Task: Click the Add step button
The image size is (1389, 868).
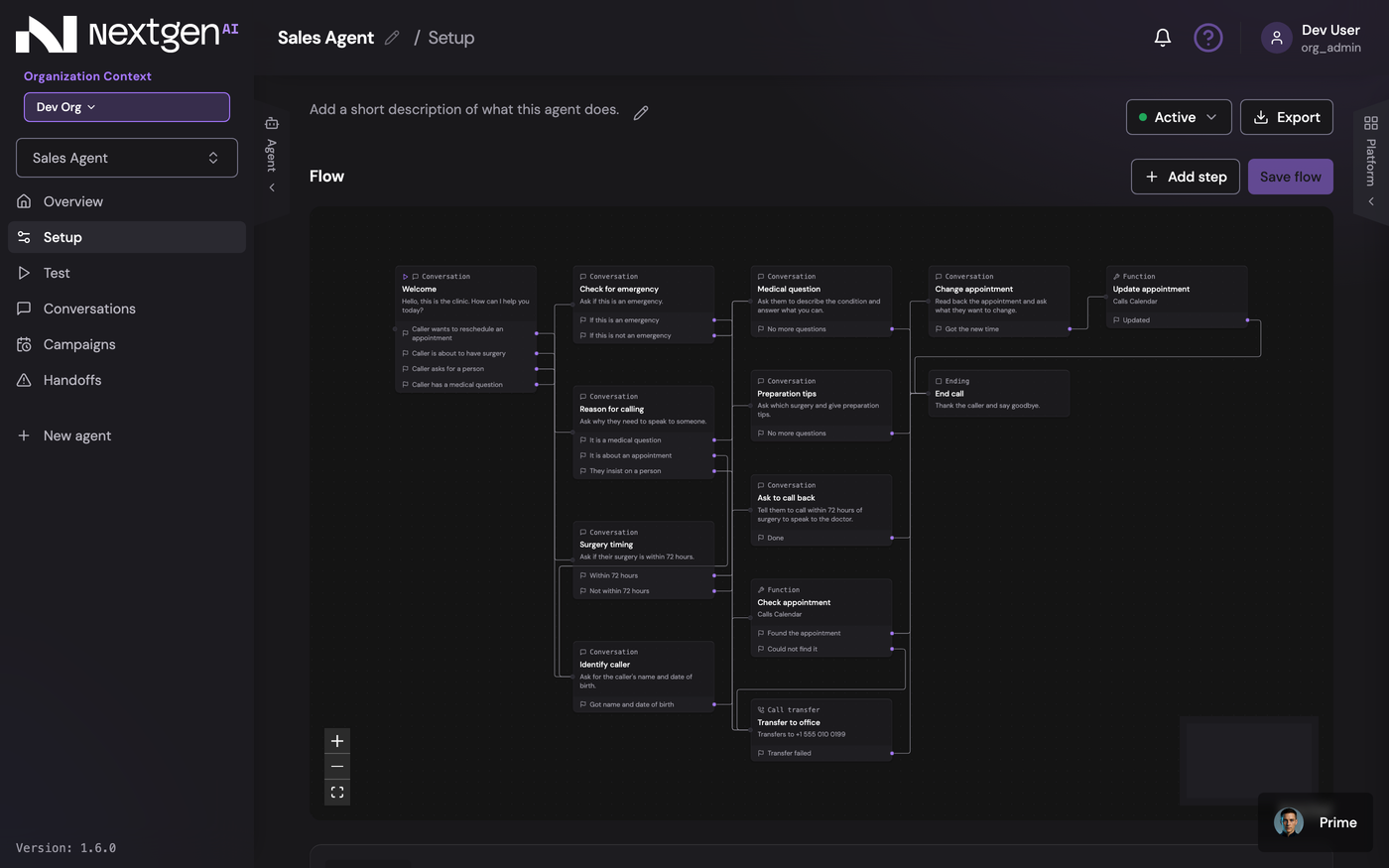Action: [1186, 177]
